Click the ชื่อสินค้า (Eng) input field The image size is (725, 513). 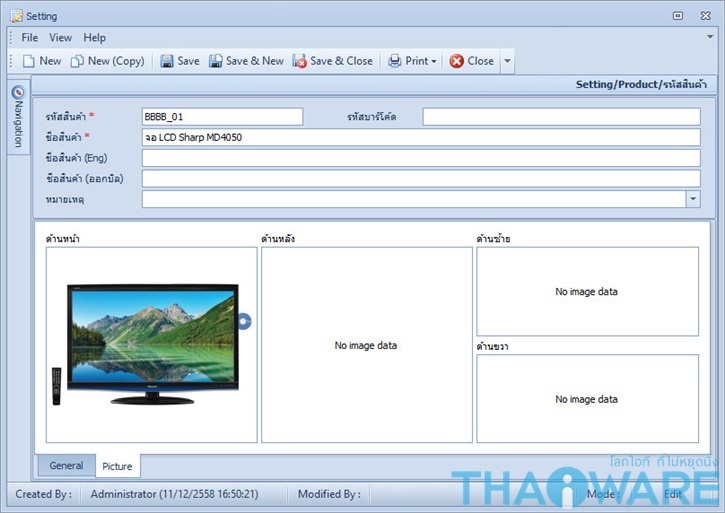click(x=421, y=158)
